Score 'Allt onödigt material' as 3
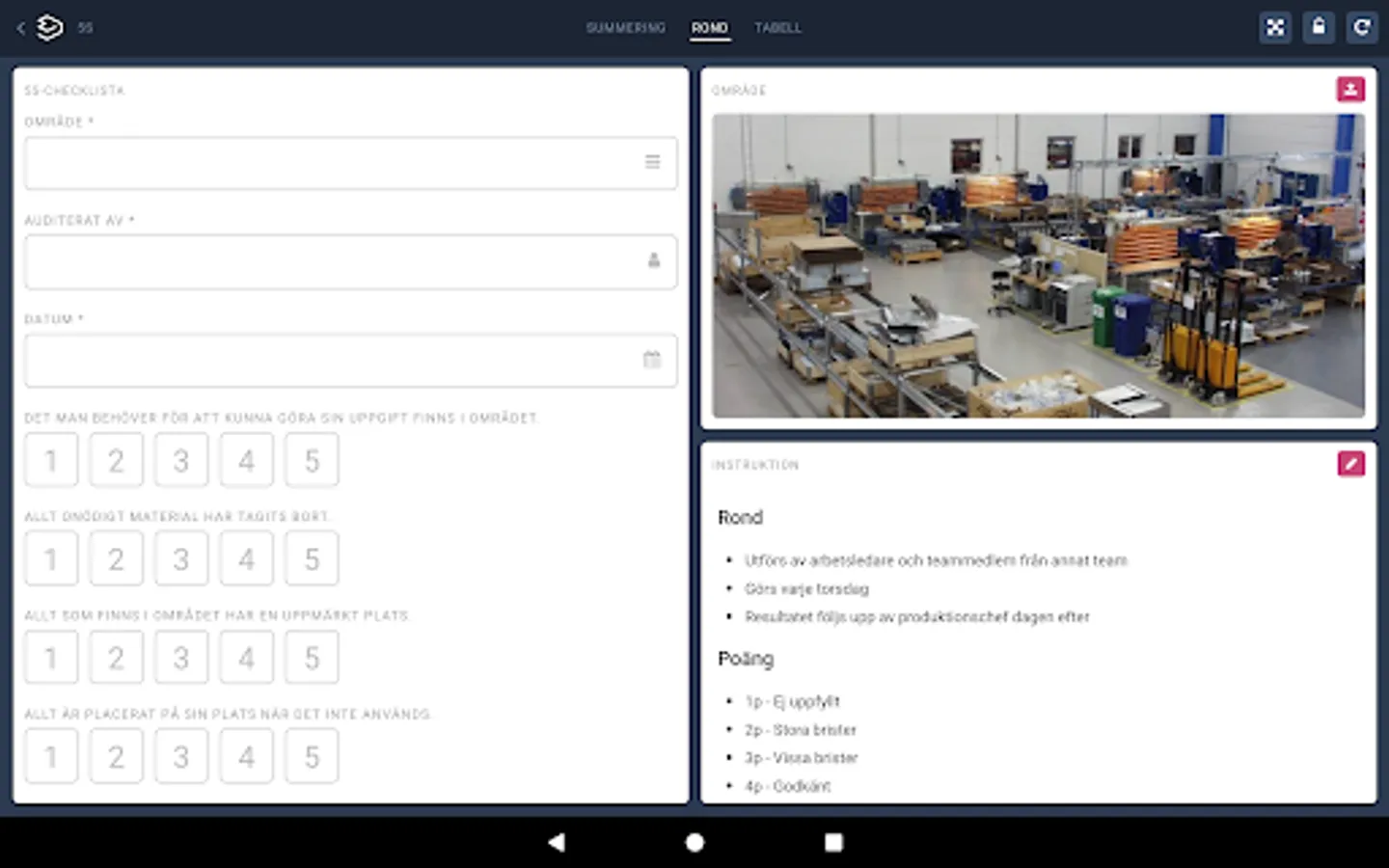The image size is (1389, 868). [181, 558]
